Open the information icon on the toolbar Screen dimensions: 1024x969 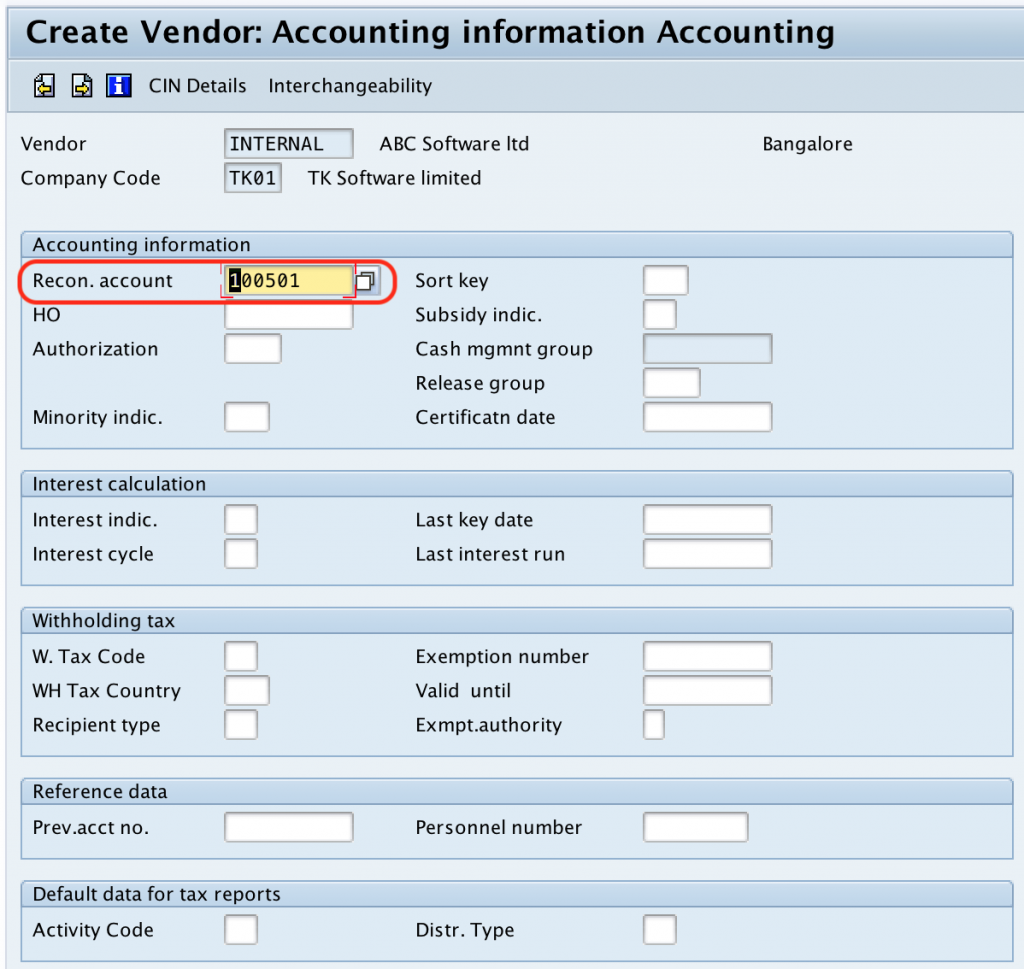(119, 85)
